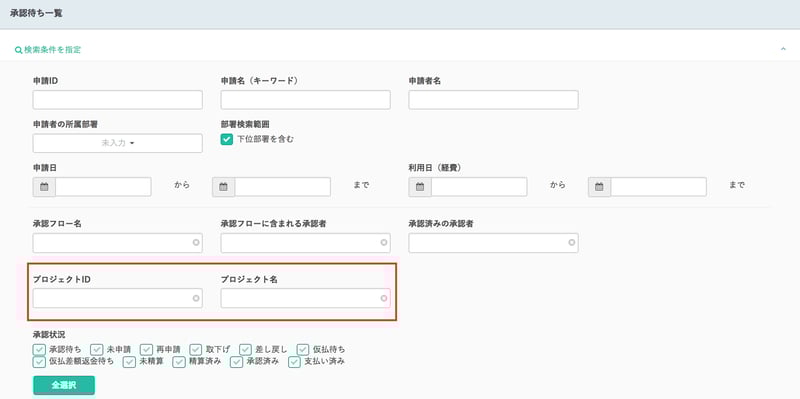Open calendar for 申請日 end date
This screenshot has width=800, height=399.
click(223, 187)
